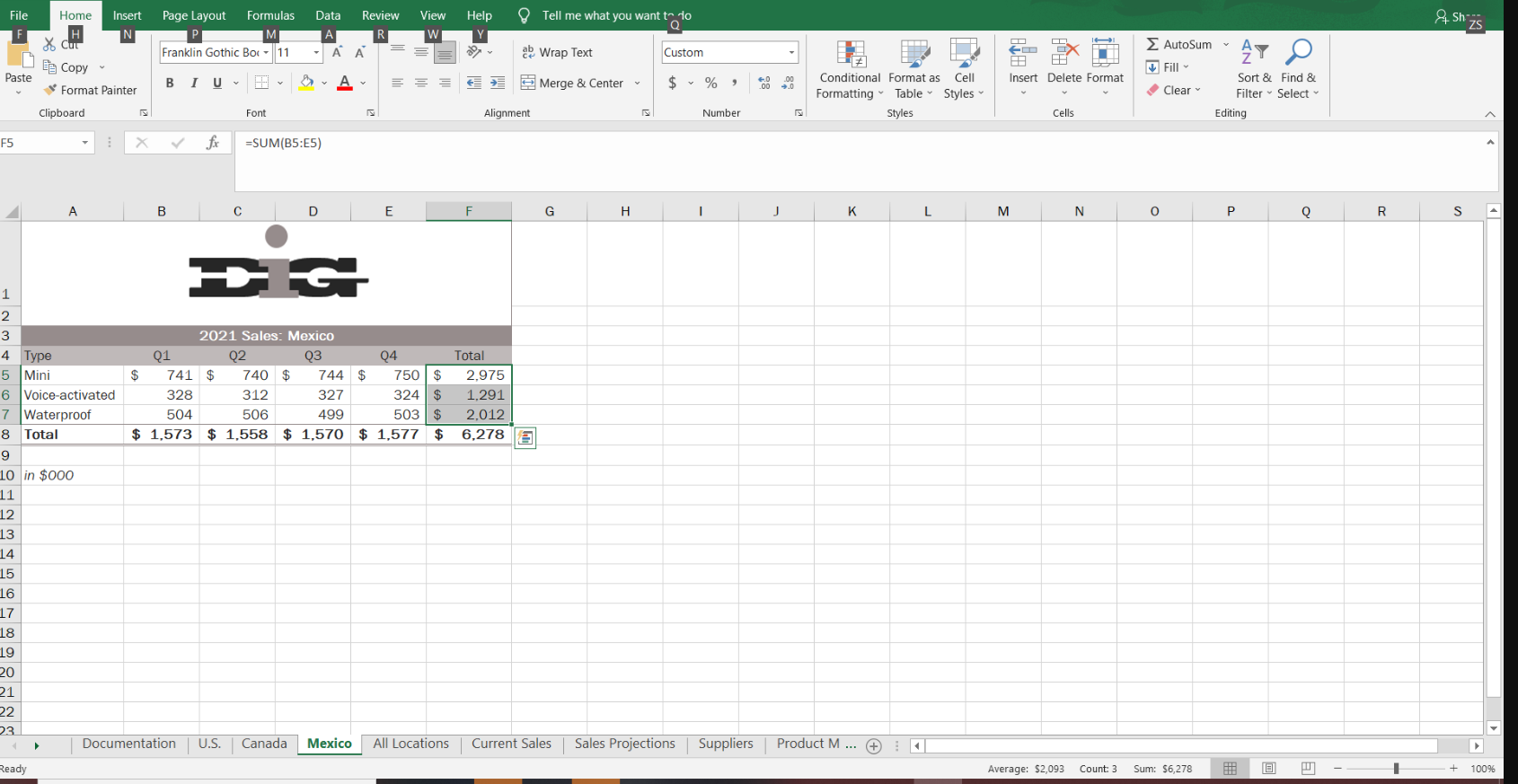
Task: Toggle Bold formatting
Action: tap(169, 83)
